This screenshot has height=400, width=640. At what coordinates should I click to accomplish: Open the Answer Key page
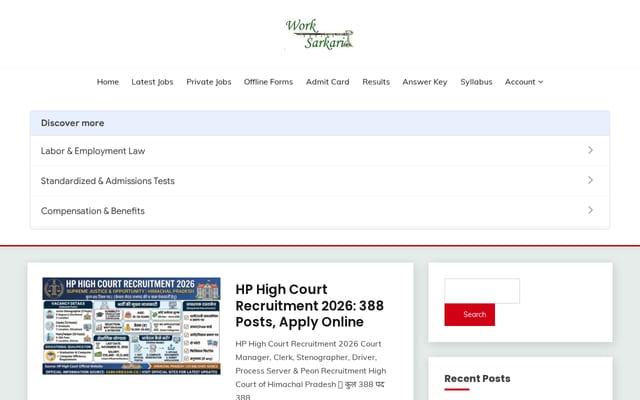[425, 82]
